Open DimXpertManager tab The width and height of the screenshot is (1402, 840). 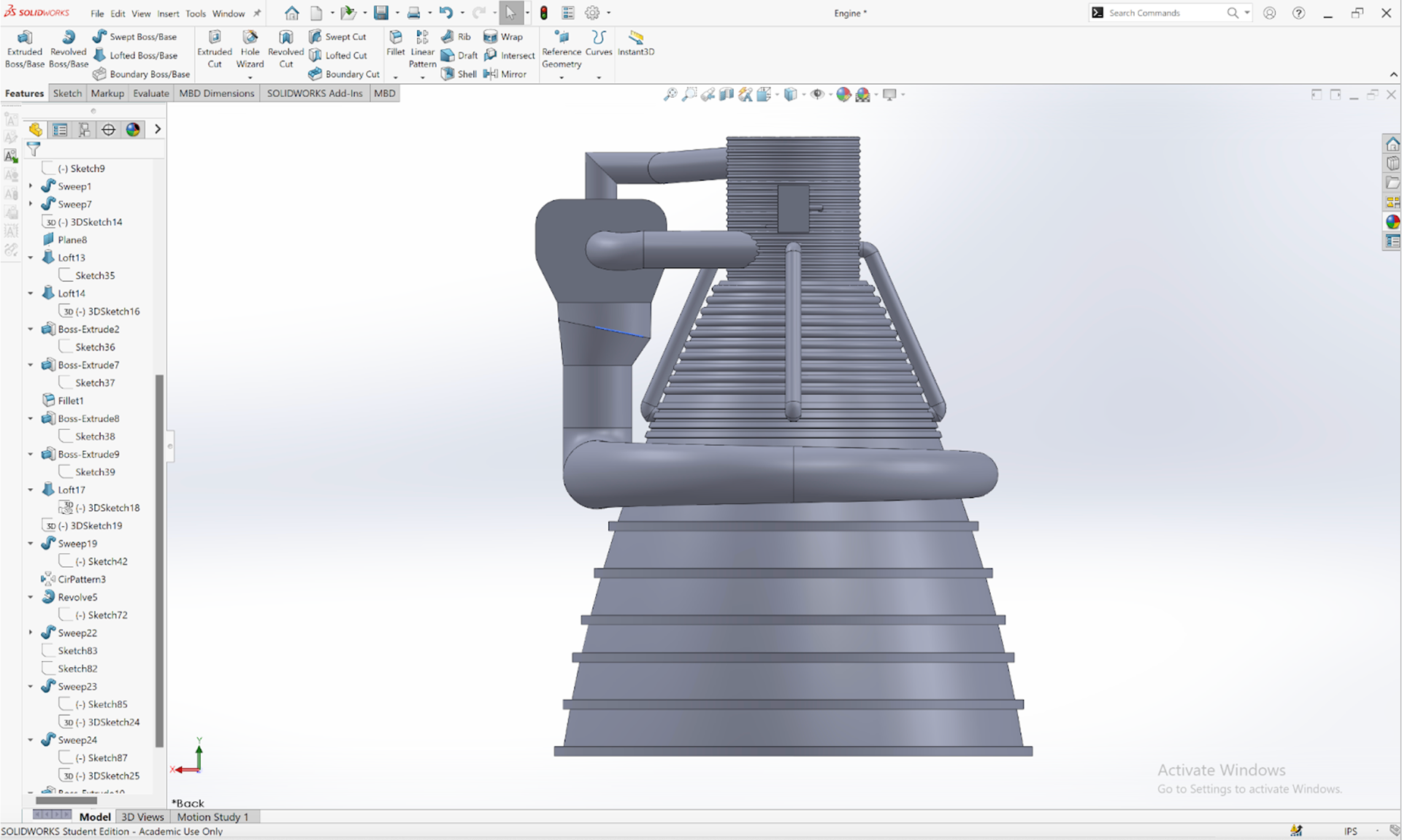tap(108, 130)
